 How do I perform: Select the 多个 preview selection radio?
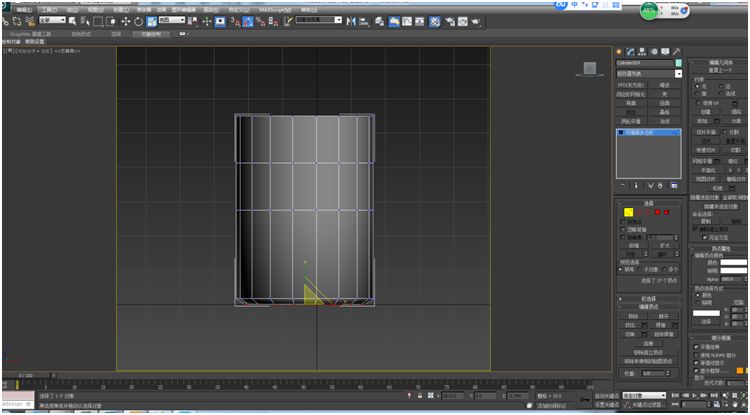coord(665,269)
